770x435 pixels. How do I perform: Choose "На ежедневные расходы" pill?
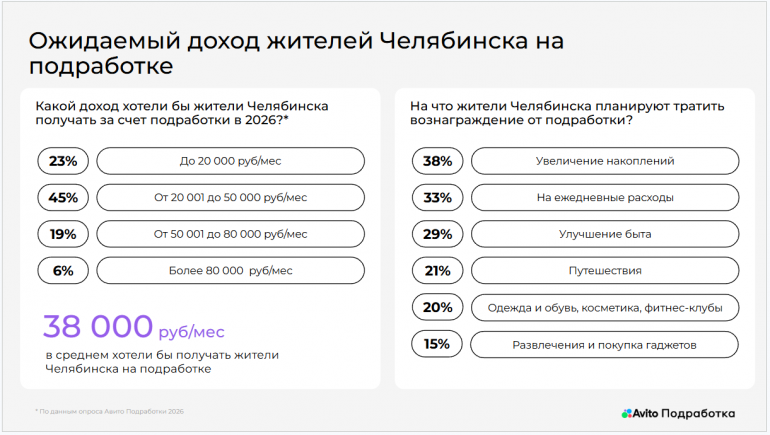coord(605,197)
